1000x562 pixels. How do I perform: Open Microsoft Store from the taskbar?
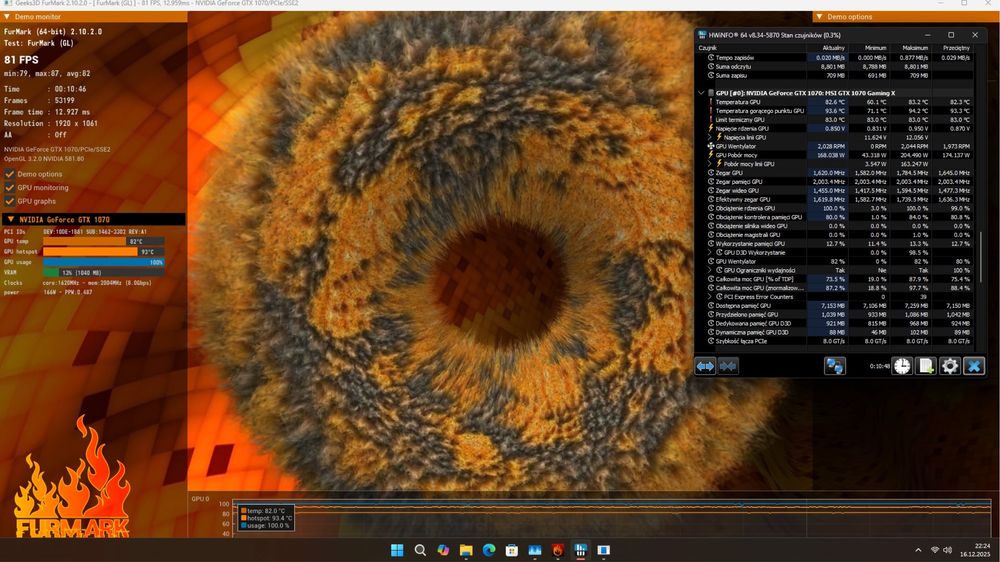click(511, 550)
